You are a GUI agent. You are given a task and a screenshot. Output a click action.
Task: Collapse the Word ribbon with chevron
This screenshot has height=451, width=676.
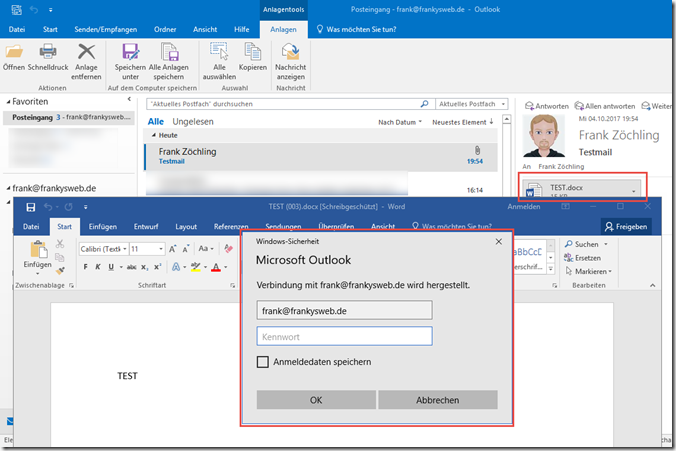(x=652, y=285)
